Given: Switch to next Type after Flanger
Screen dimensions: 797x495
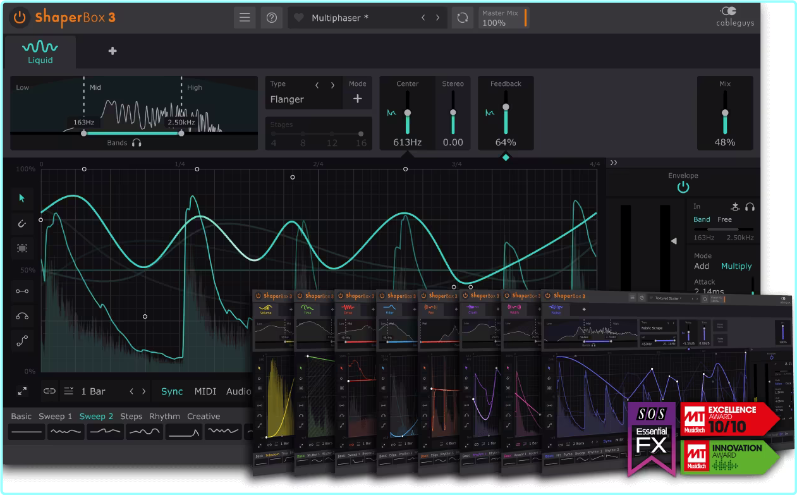Looking at the screenshot, I should [334, 85].
